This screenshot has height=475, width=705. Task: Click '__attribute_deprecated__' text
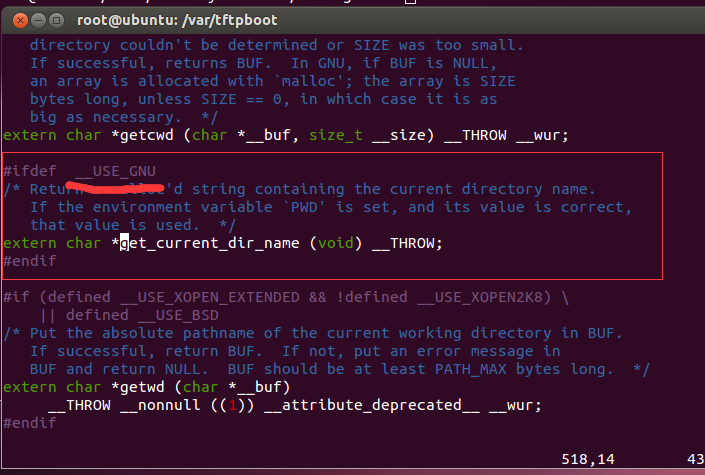371,405
